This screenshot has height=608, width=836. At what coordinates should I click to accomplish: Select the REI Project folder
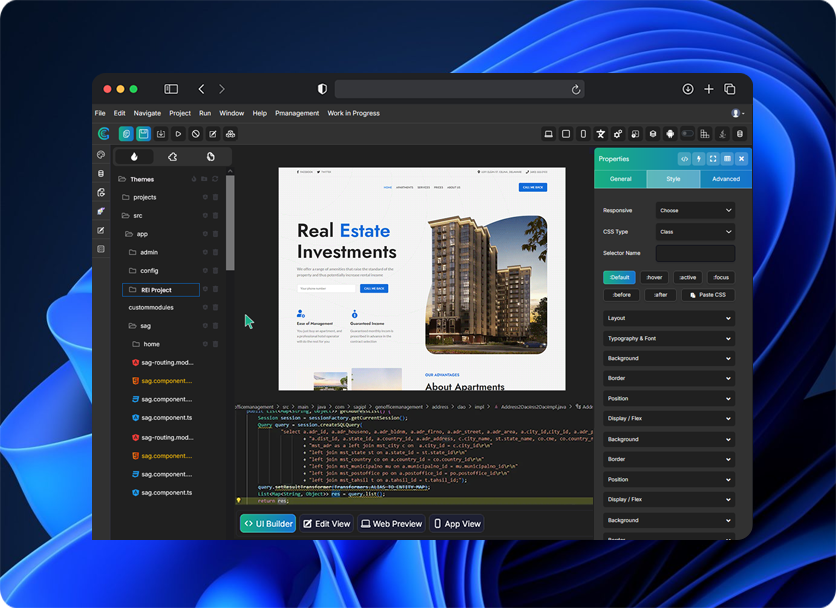[x=161, y=290]
